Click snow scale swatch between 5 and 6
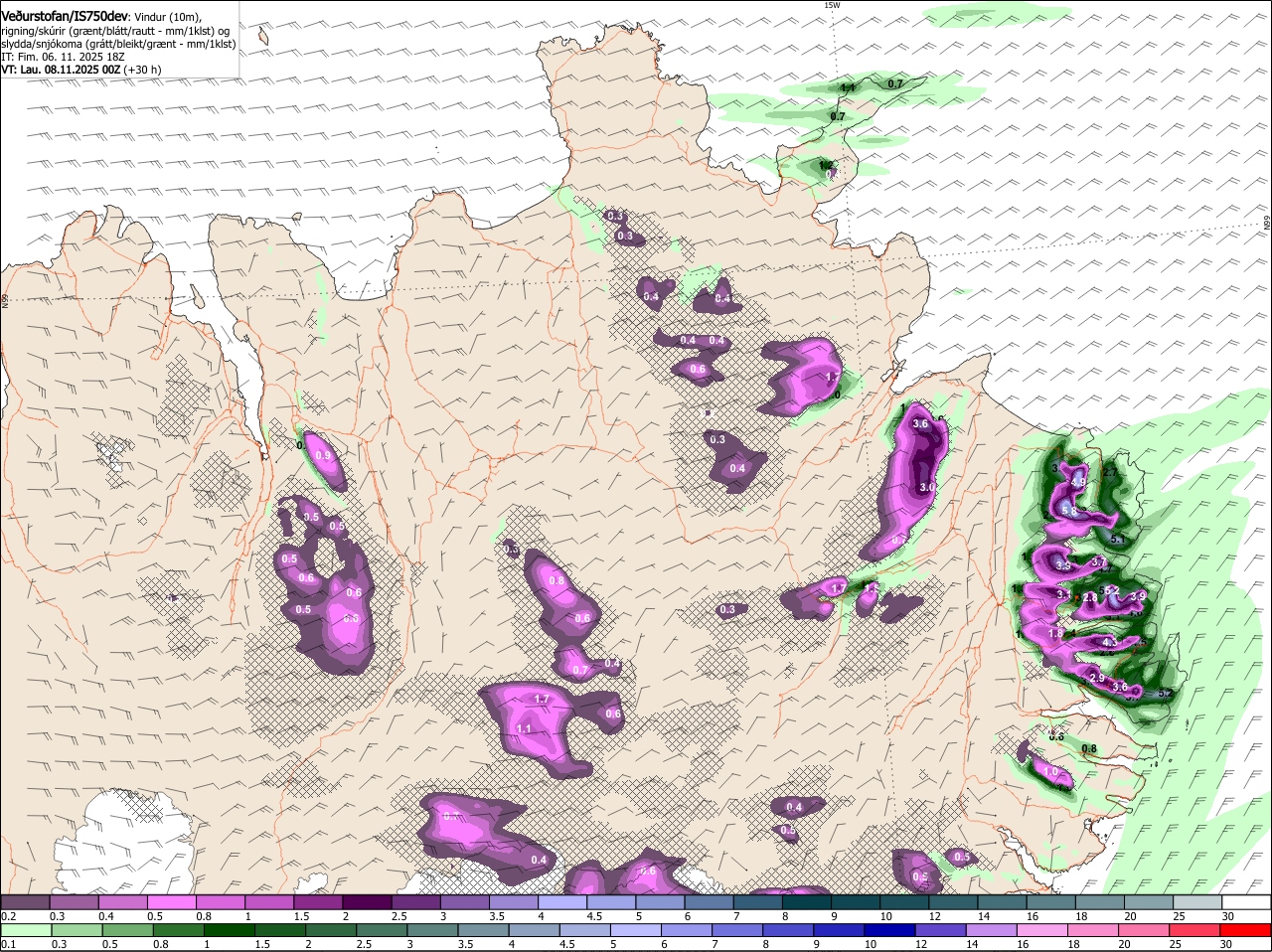1272x952 pixels. pos(659,901)
